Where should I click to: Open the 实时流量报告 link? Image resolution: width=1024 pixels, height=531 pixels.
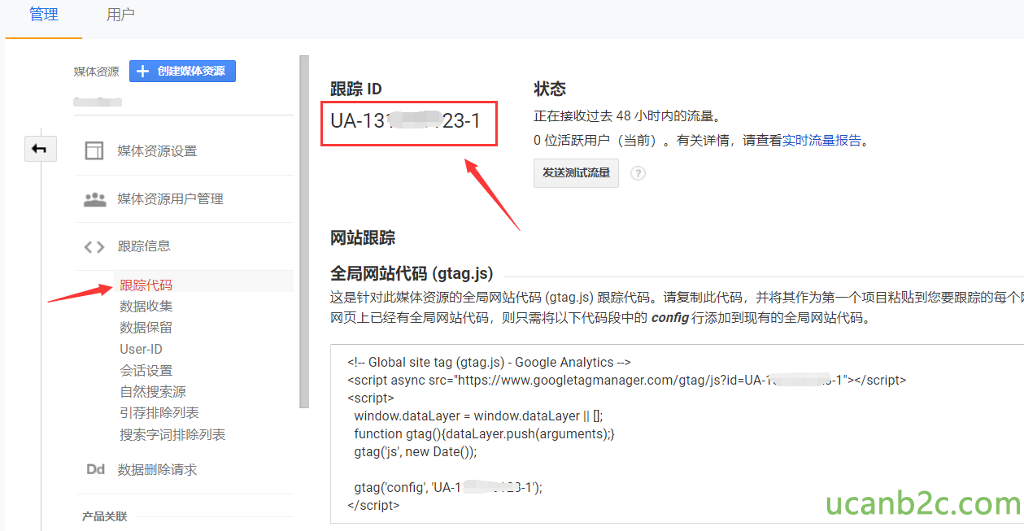[x=822, y=140]
